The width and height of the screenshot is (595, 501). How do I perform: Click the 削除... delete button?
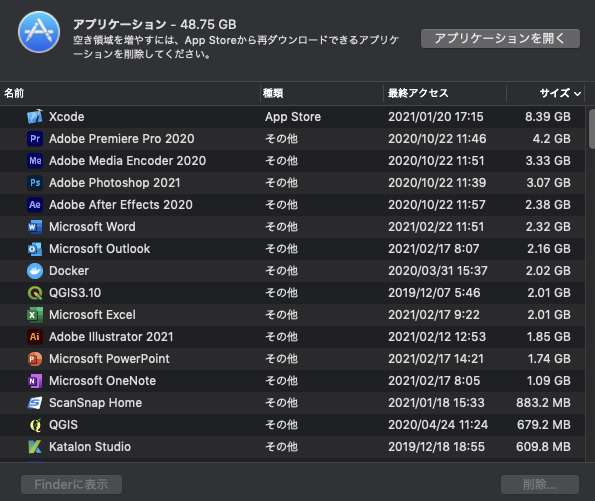coord(540,484)
